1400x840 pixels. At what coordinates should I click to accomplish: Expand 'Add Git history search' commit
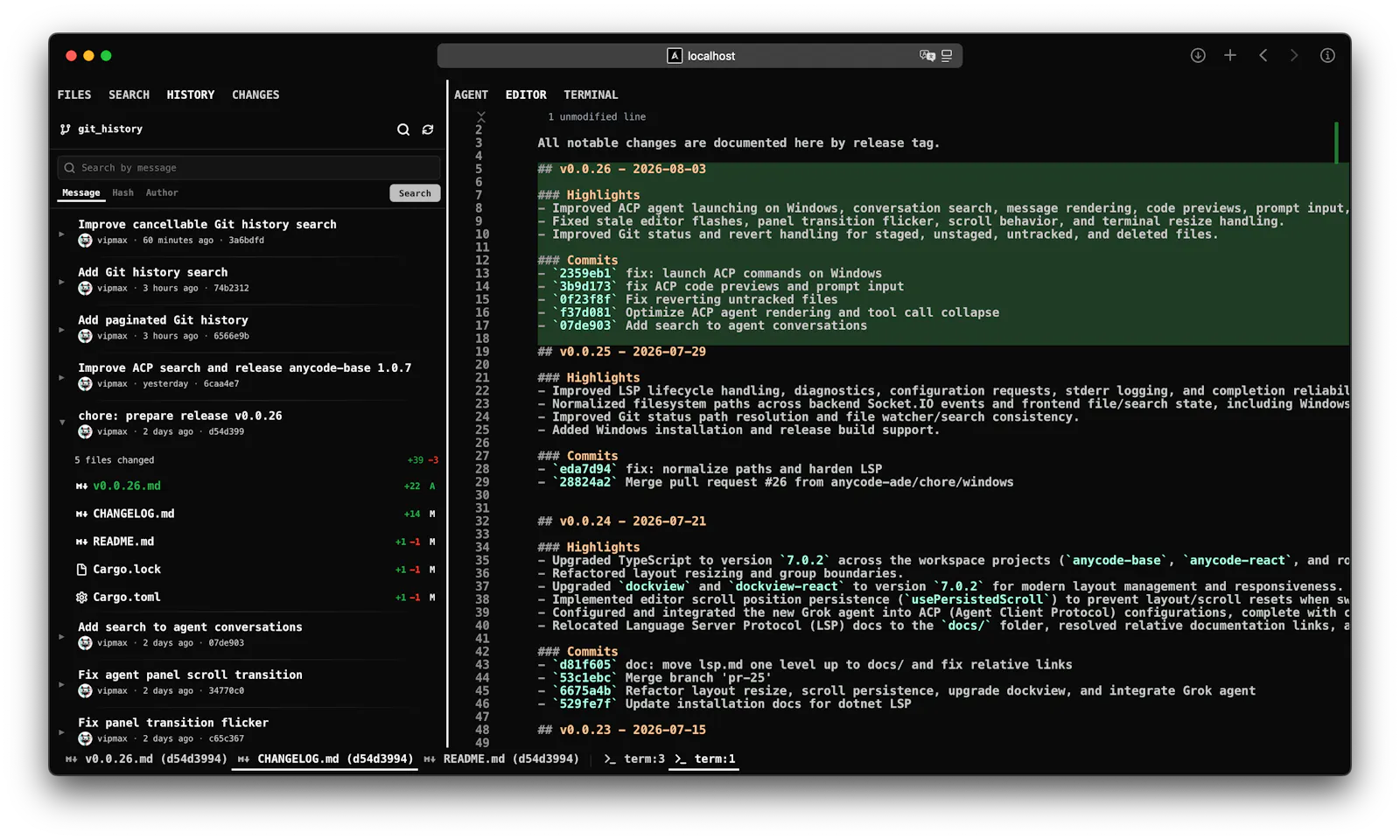pyautogui.click(x=62, y=282)
